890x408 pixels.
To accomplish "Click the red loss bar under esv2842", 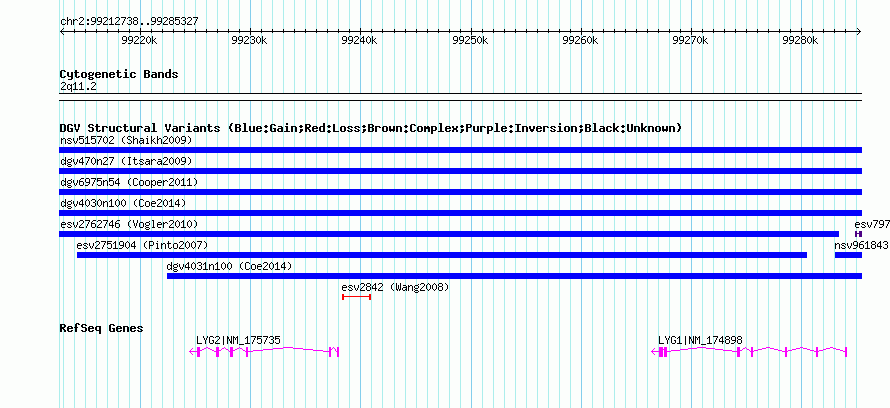I will (356, 297).
